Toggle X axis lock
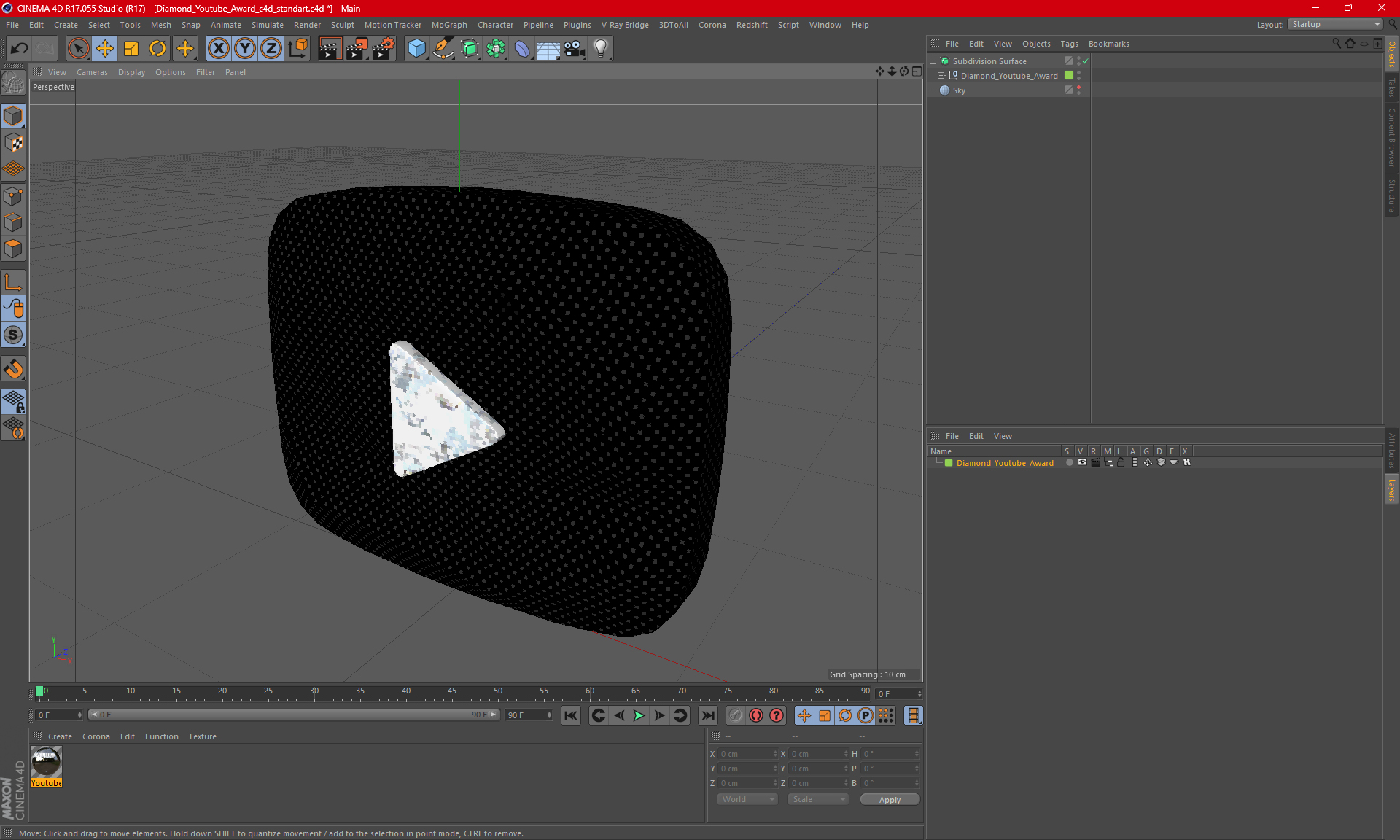 click(218, 49)
